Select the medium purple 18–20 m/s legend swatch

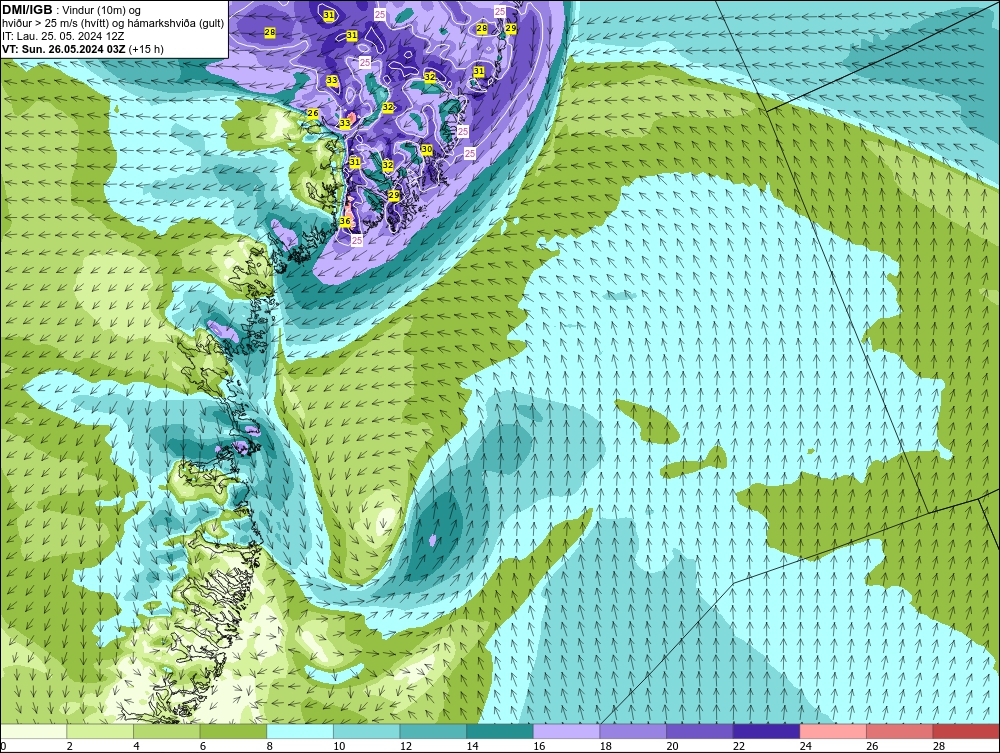point(633,731)
